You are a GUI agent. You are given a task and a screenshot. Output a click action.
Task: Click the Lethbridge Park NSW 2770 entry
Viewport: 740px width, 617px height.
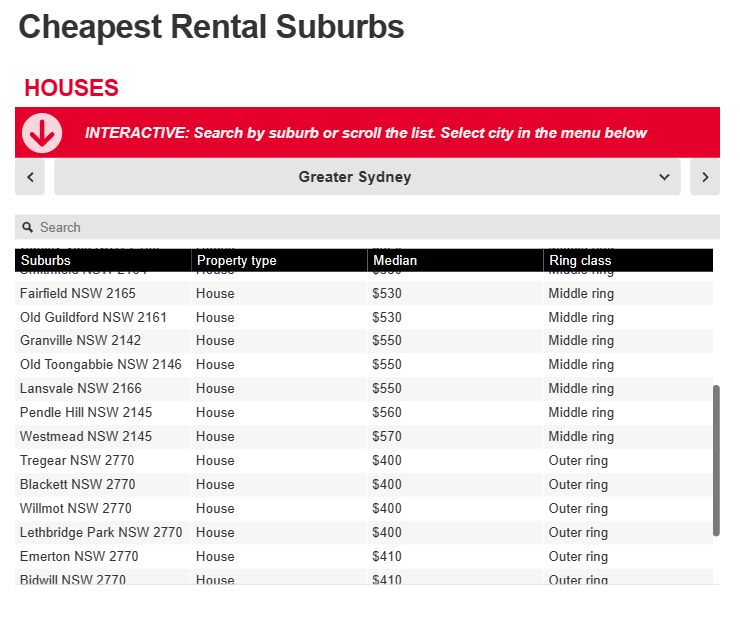tap(101, 533)
